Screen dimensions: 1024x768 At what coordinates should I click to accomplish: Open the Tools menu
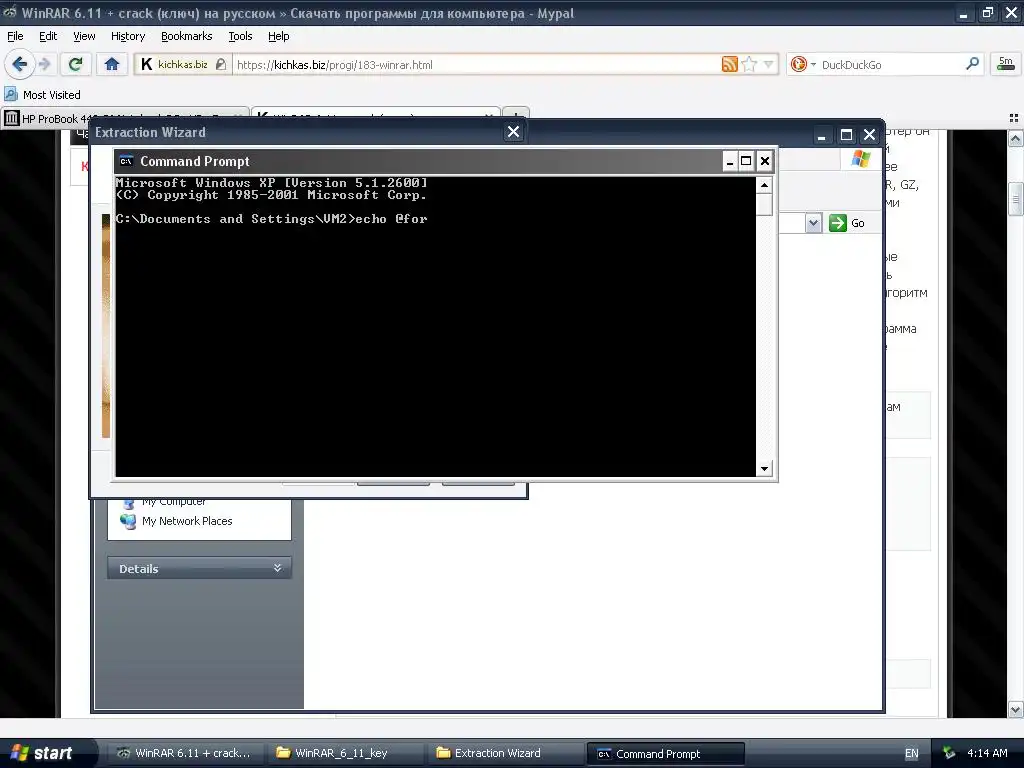(240, 36)
